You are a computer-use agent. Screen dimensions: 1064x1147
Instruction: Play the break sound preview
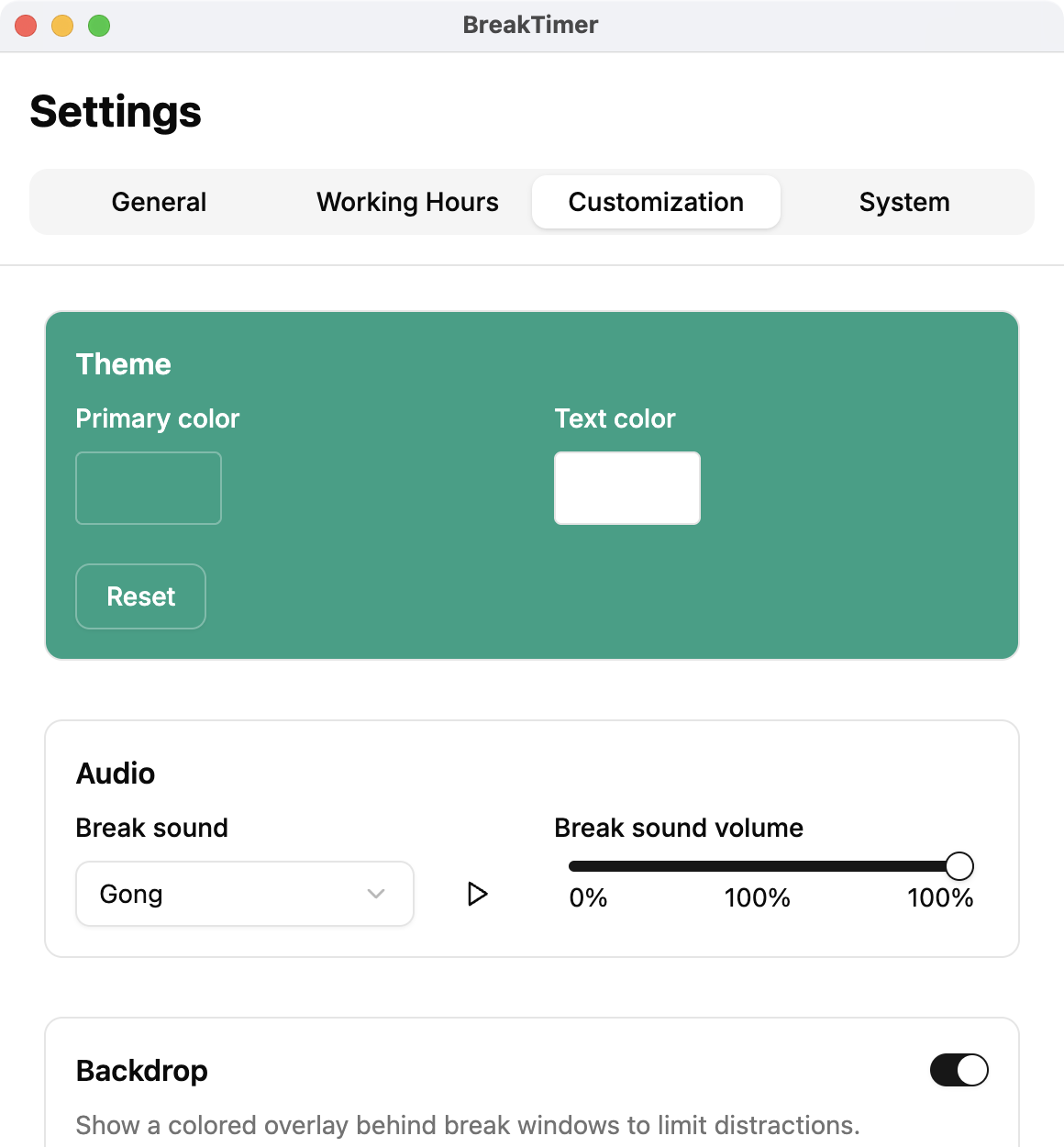click(x=477, y=894)
